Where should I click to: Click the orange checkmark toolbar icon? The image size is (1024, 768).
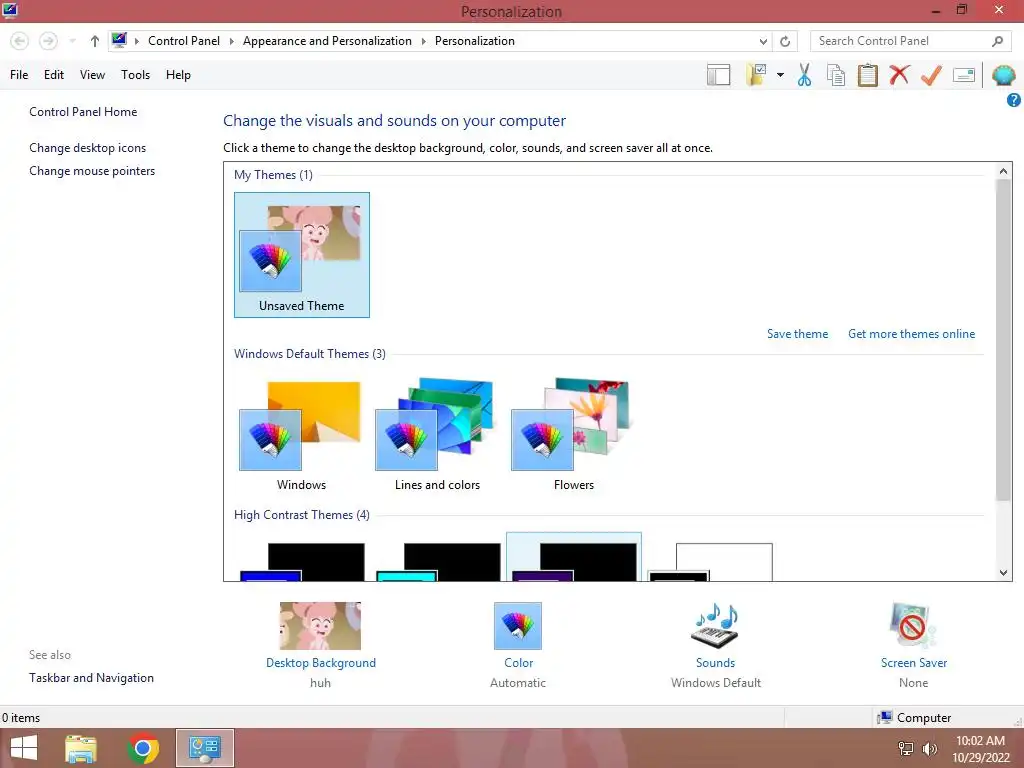point(931,75)
